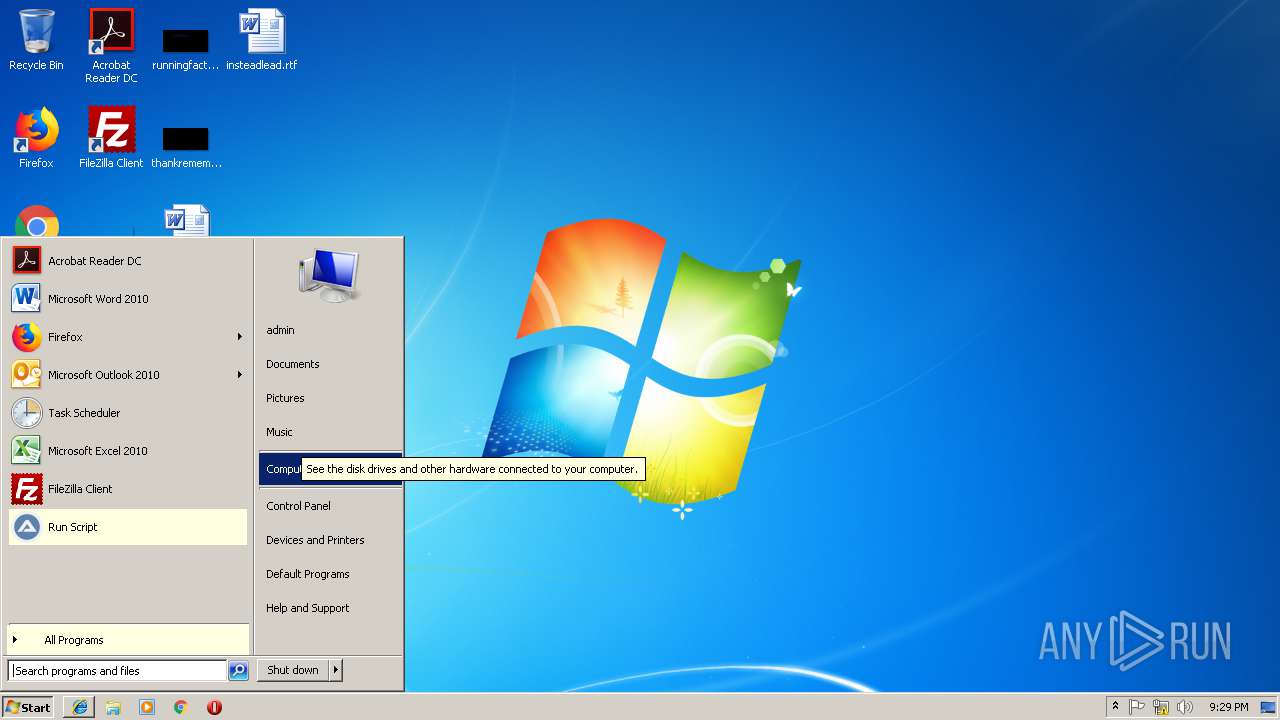
Task: Click the Show desktop button
Action: [1270, 707]
